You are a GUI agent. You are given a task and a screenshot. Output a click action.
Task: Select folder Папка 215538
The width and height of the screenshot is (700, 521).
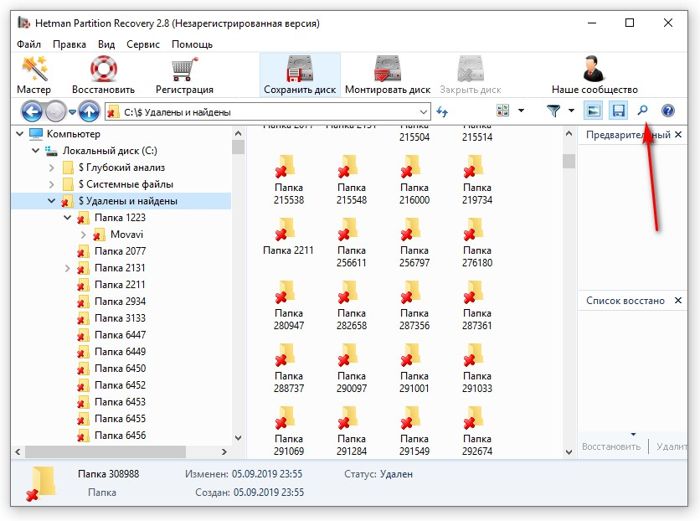(x=288, y=180)
